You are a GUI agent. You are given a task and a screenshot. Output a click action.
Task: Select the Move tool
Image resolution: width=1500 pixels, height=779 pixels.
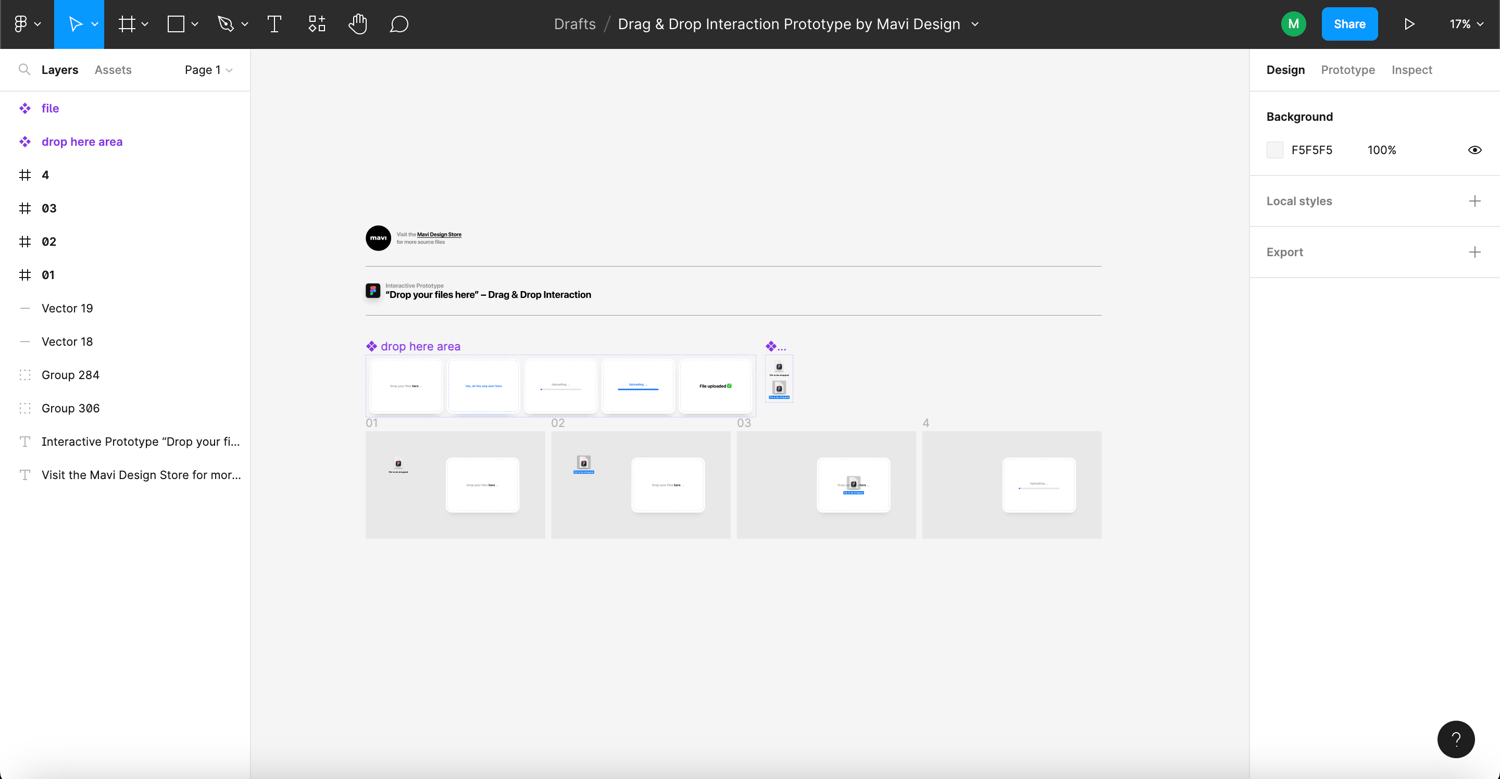(75, 24)
